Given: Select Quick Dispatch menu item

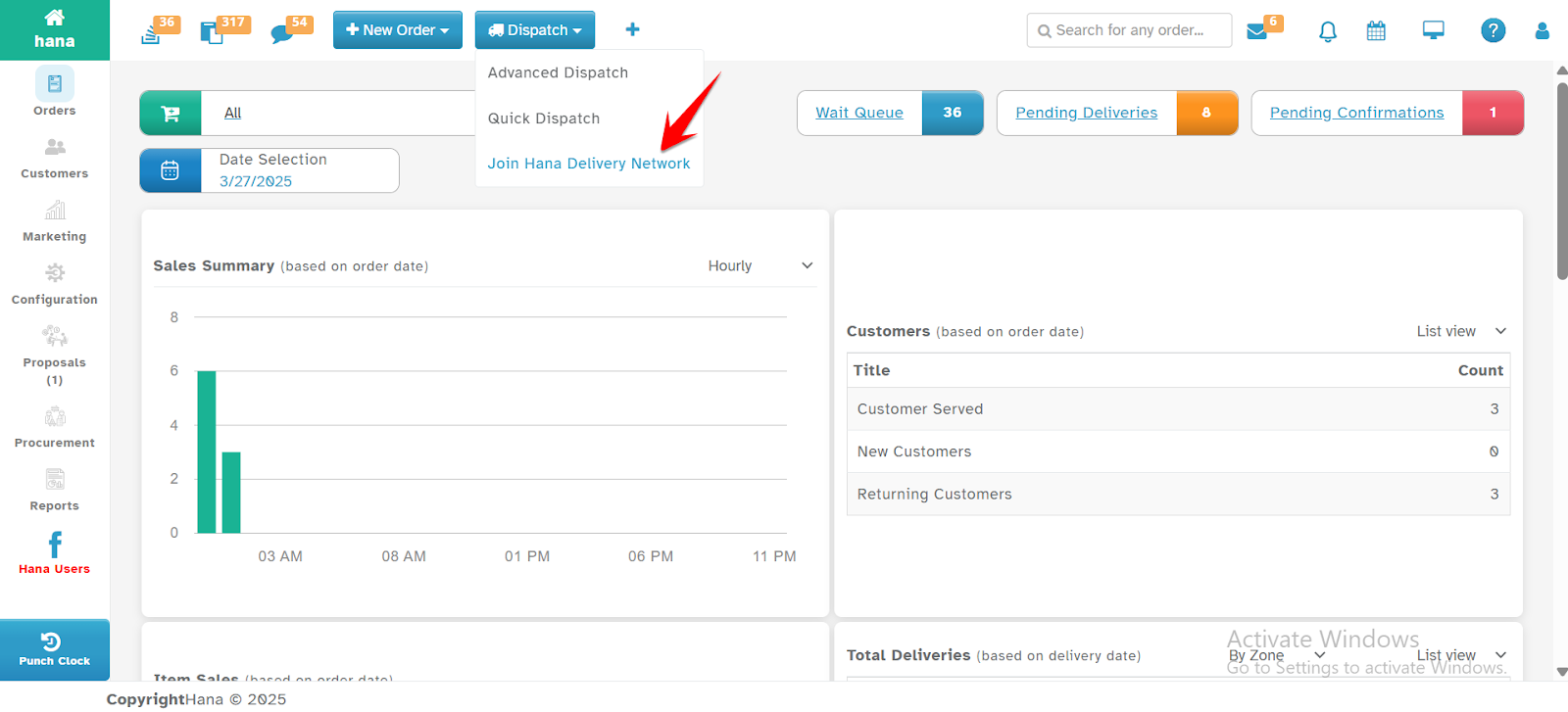Looking at the screenshot, I should click(544, 119).
